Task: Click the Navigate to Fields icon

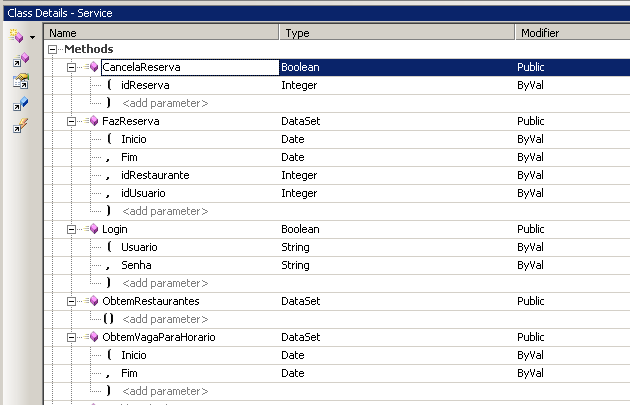Action: pyautogui.click(x=20, y=103)
